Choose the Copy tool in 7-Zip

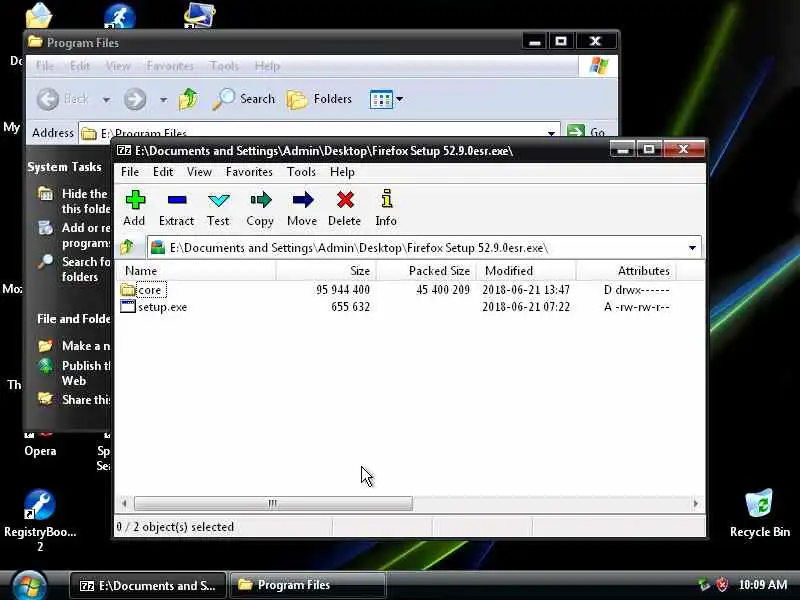tap(260, 208)
